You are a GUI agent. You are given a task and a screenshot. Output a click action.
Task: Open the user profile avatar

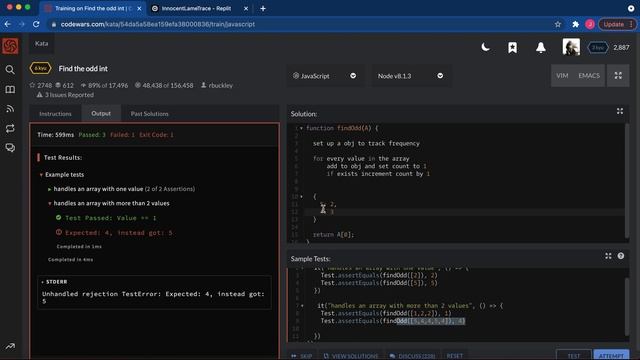pyautogui.click(x=571, y=47)
